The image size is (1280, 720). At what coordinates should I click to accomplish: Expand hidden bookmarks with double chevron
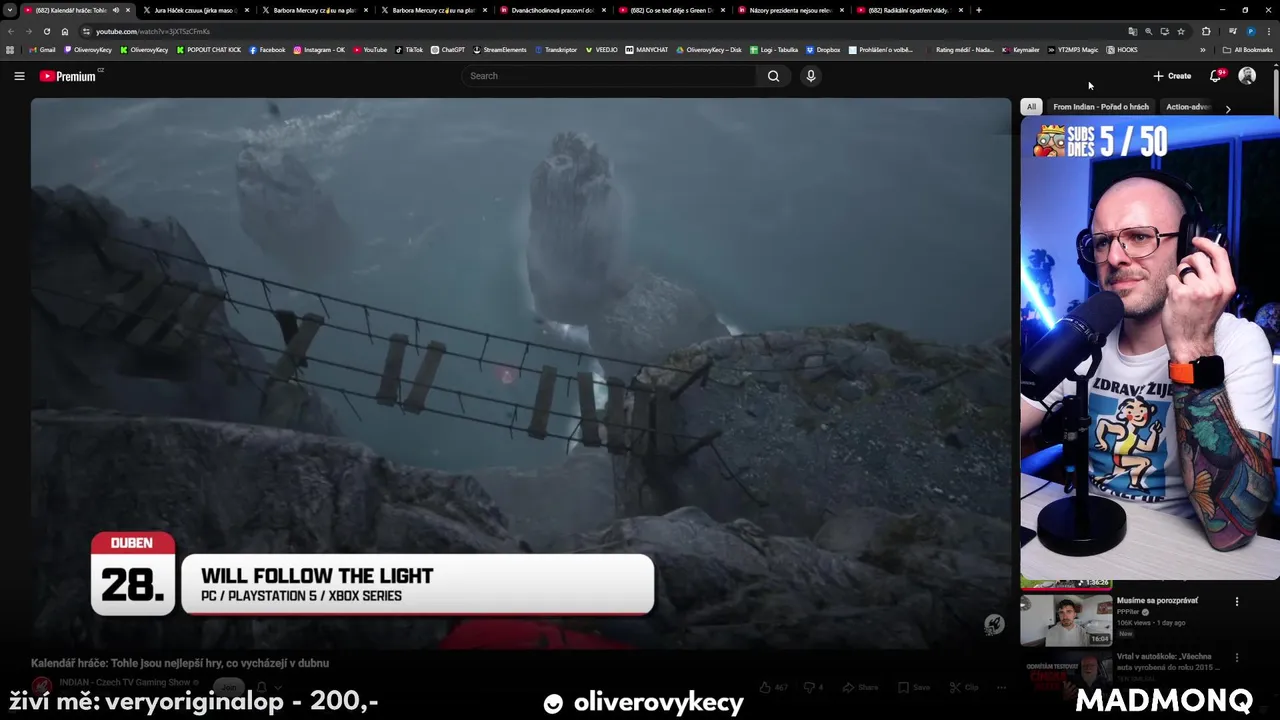tap(1203, 49)
